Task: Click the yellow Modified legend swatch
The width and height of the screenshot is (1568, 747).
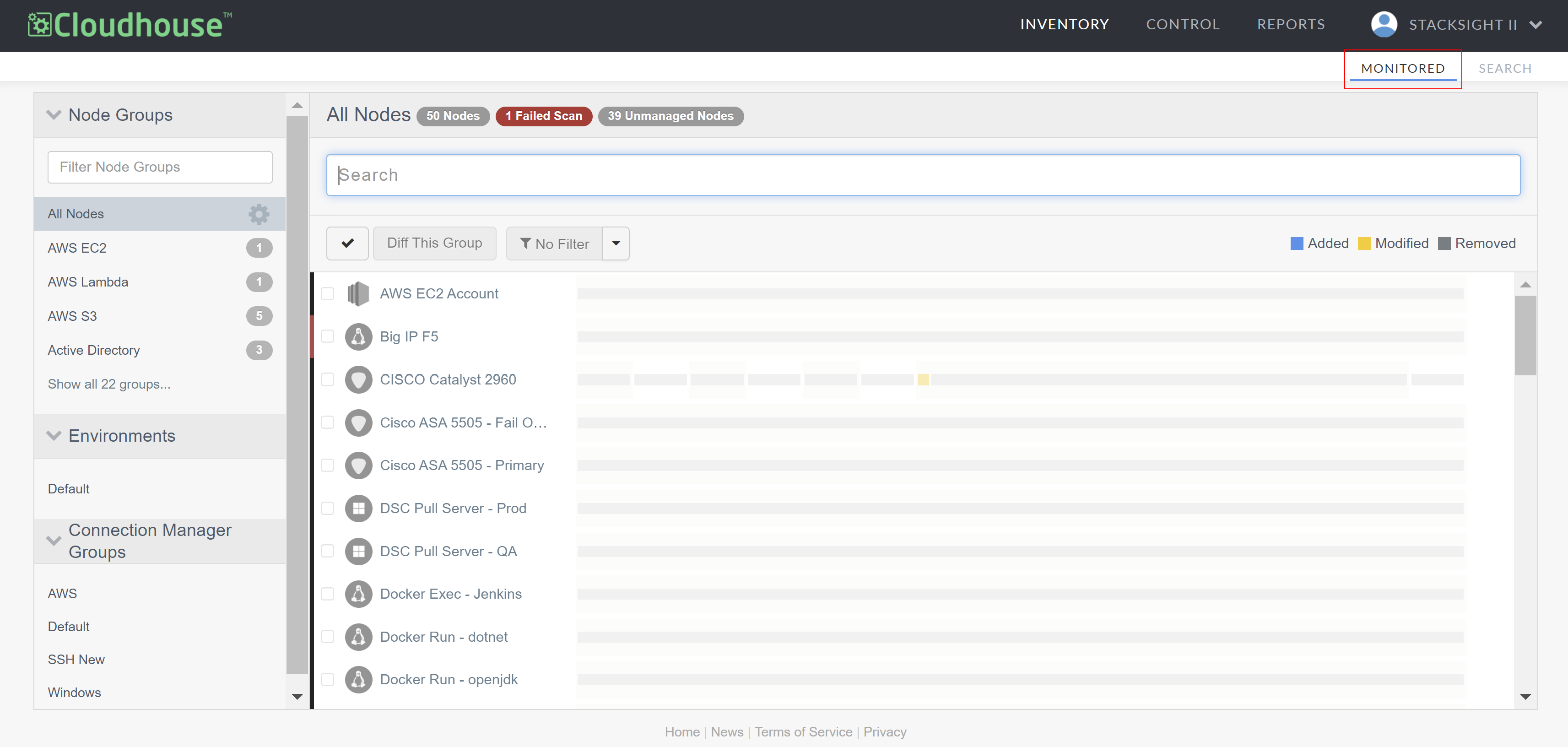Action: [1364, 244]
